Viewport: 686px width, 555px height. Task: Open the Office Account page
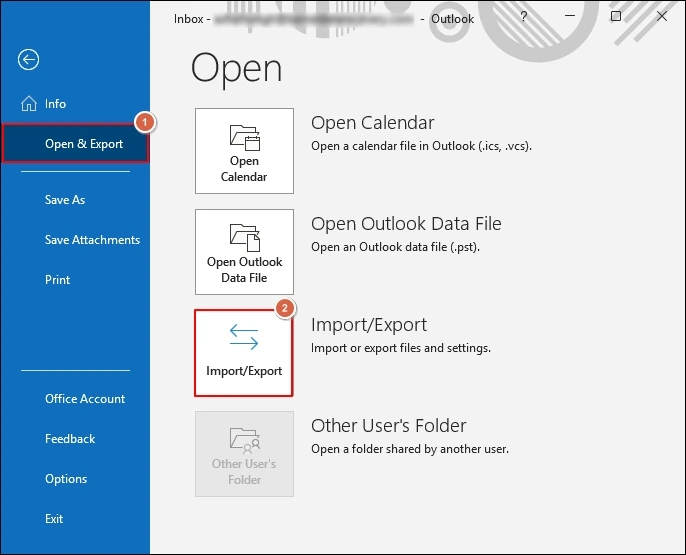[x=85, y=399]
